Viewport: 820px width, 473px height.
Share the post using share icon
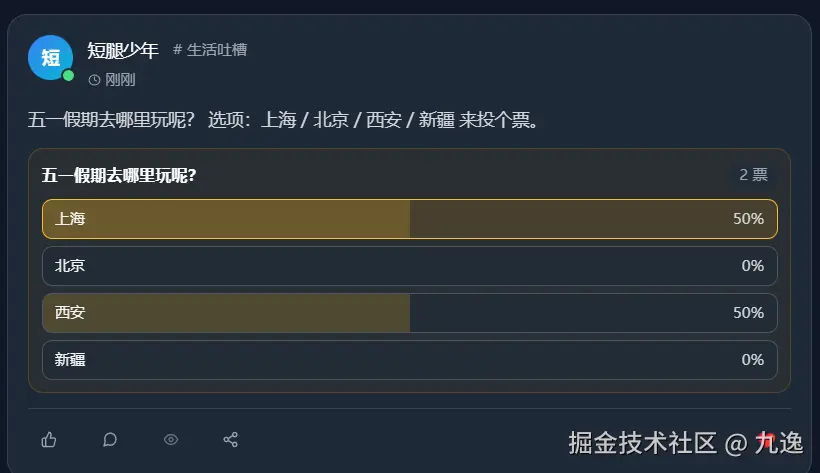231,440
